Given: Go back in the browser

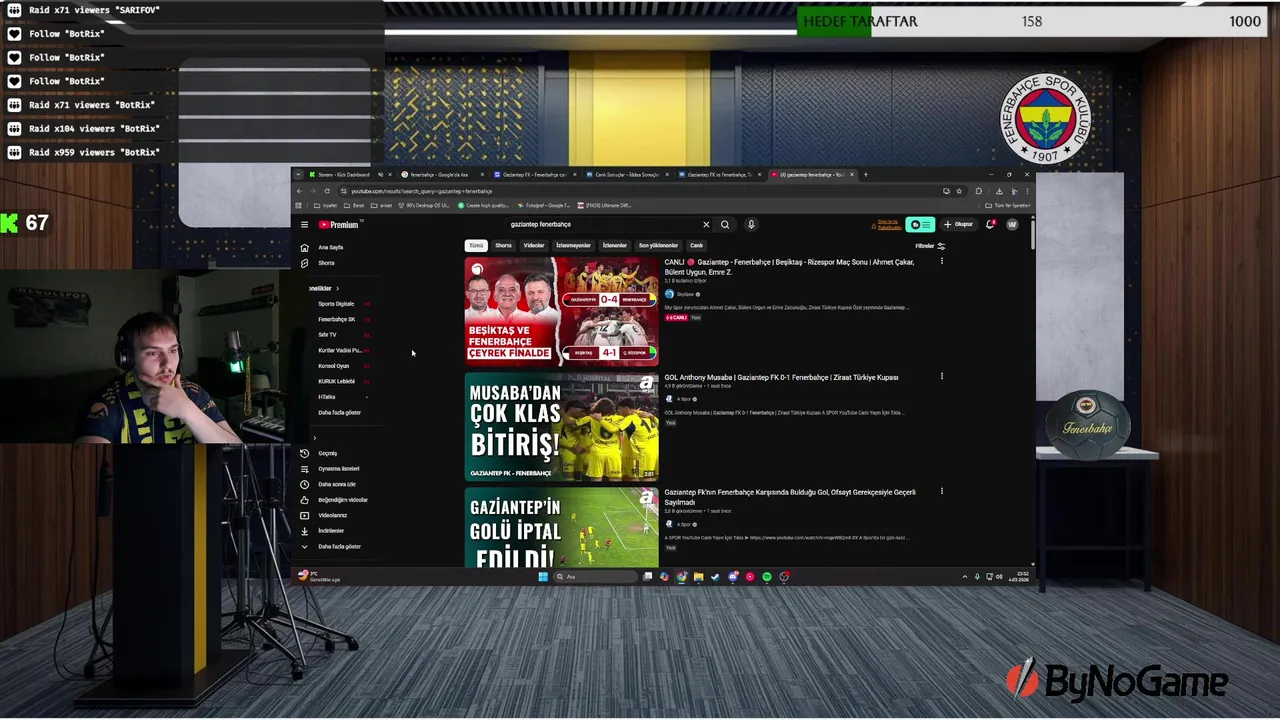Looking at the screenshot, I should pos(299,191).
